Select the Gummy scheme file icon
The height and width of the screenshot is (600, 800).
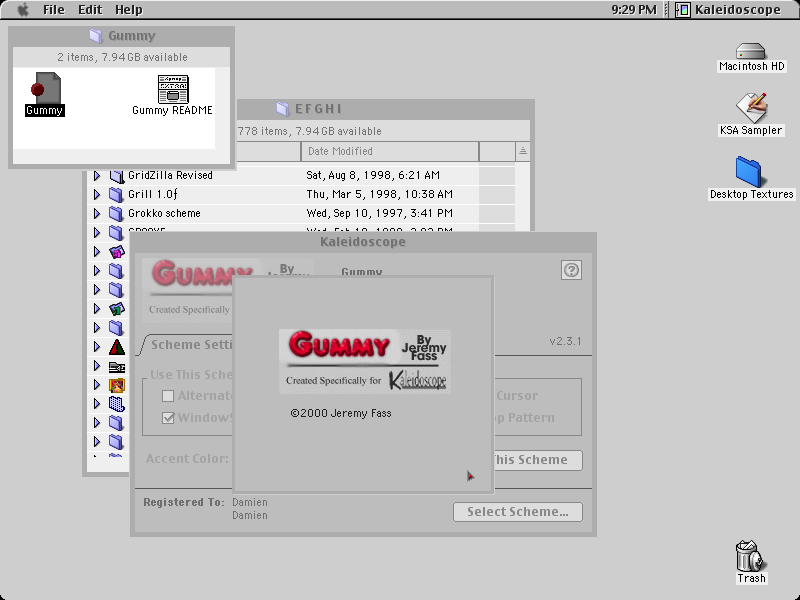click(45, 88)
